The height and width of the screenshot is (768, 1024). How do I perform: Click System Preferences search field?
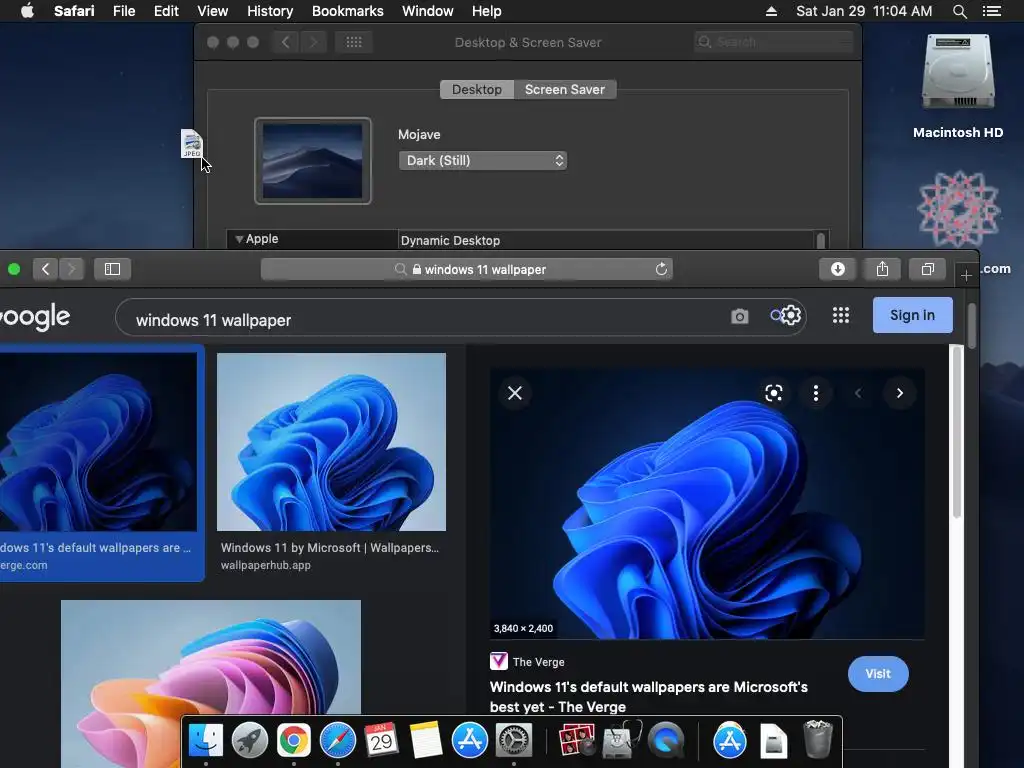[x=774, y=42]
